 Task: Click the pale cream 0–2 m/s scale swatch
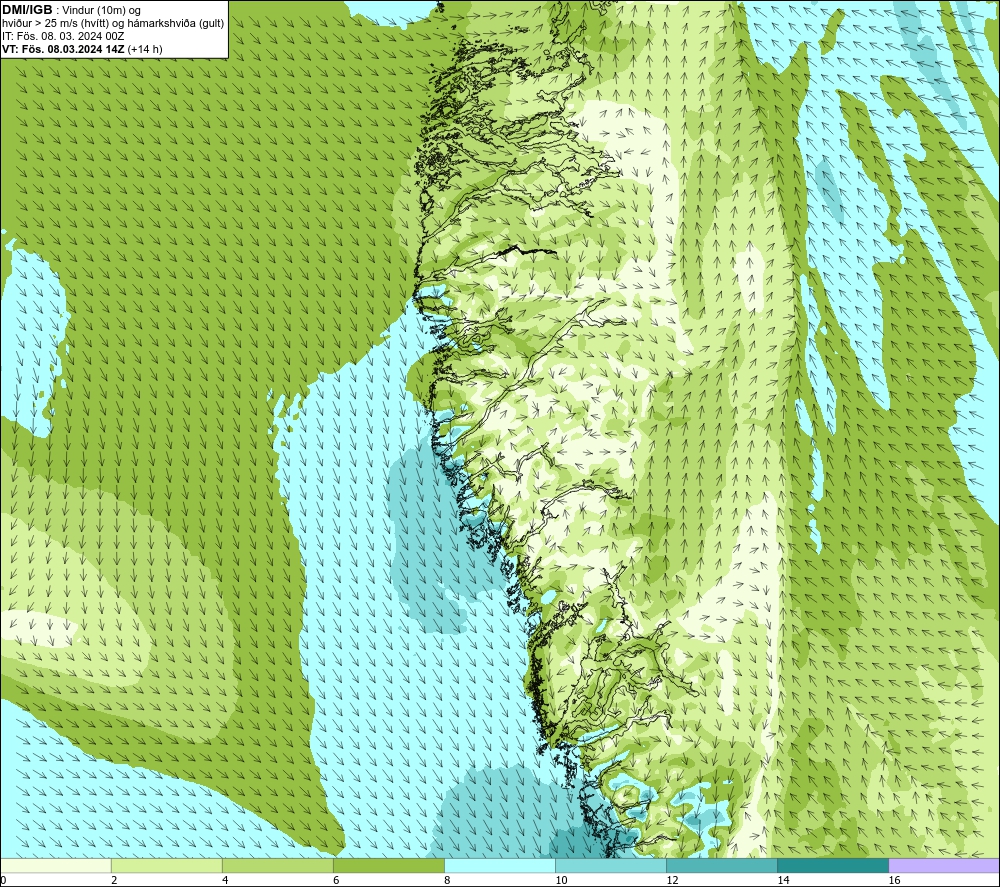click(56, 866)
